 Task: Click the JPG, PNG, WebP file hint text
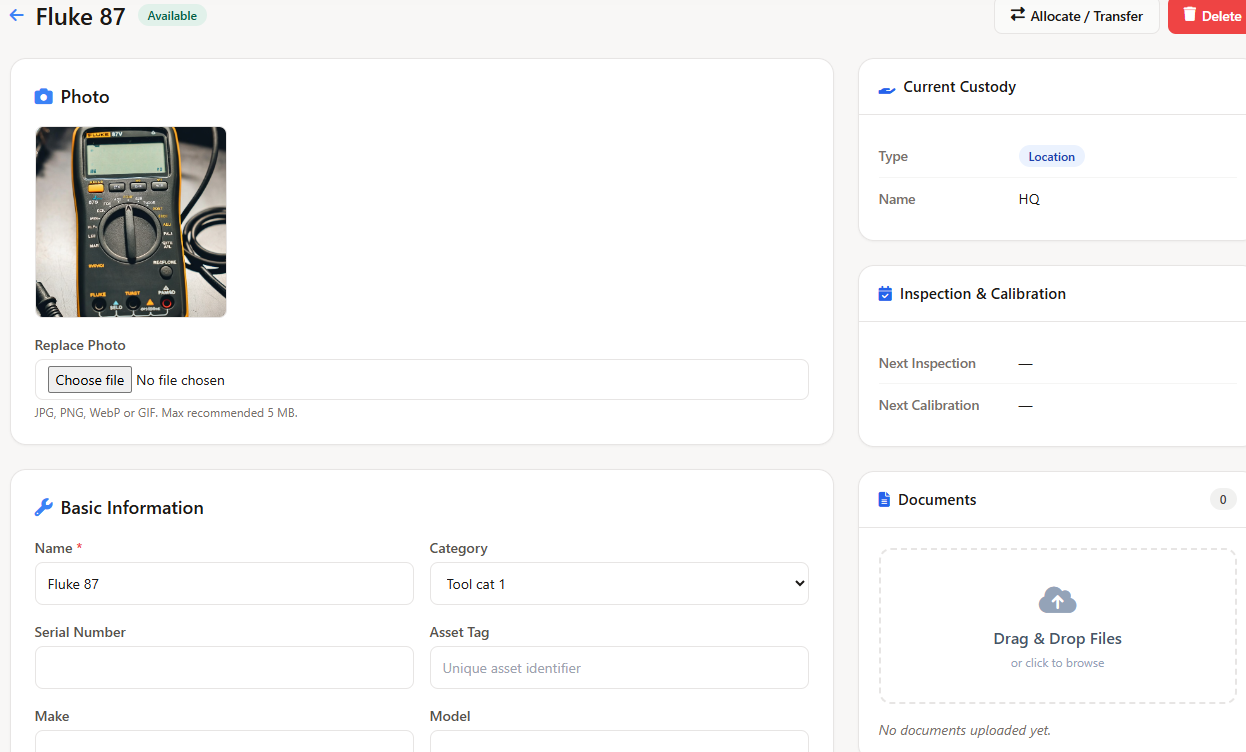(166, 413)
